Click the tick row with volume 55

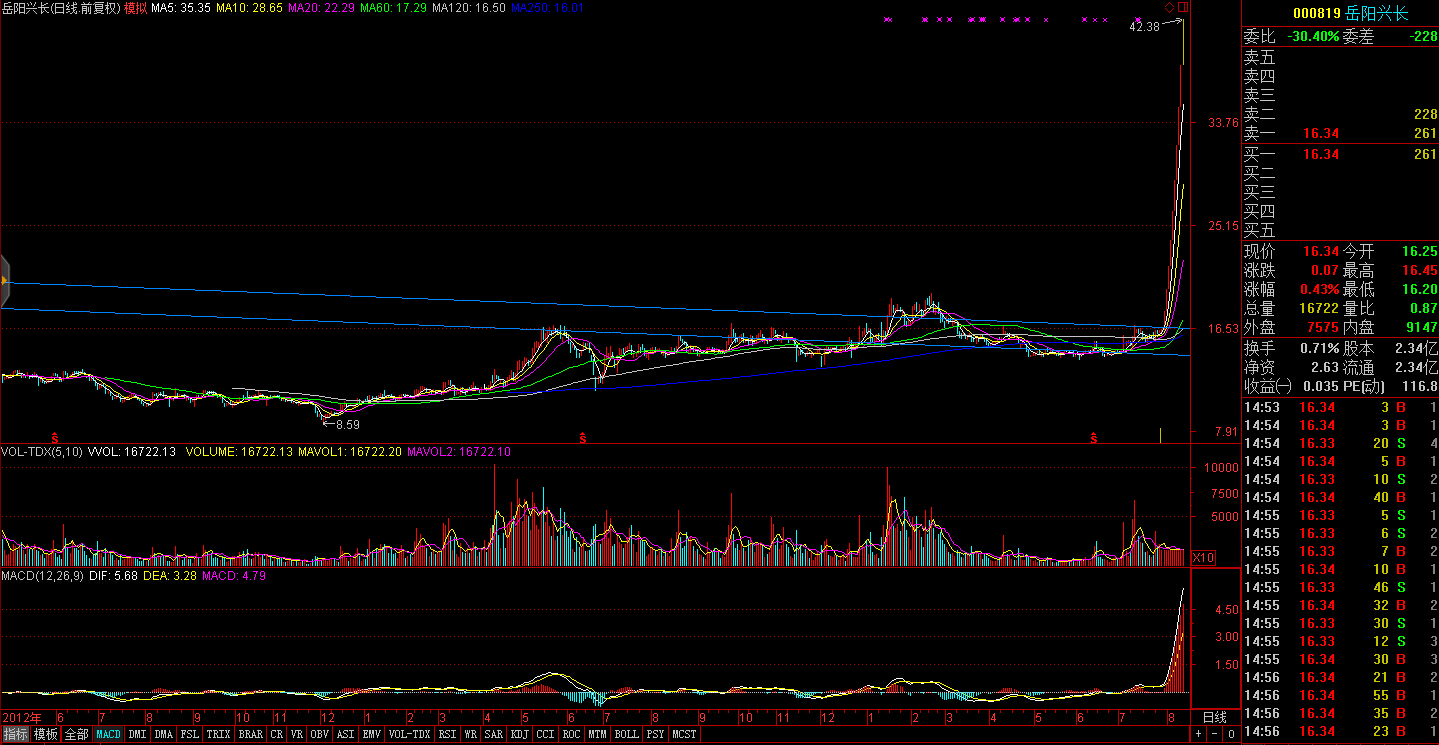coord(1340,695)
